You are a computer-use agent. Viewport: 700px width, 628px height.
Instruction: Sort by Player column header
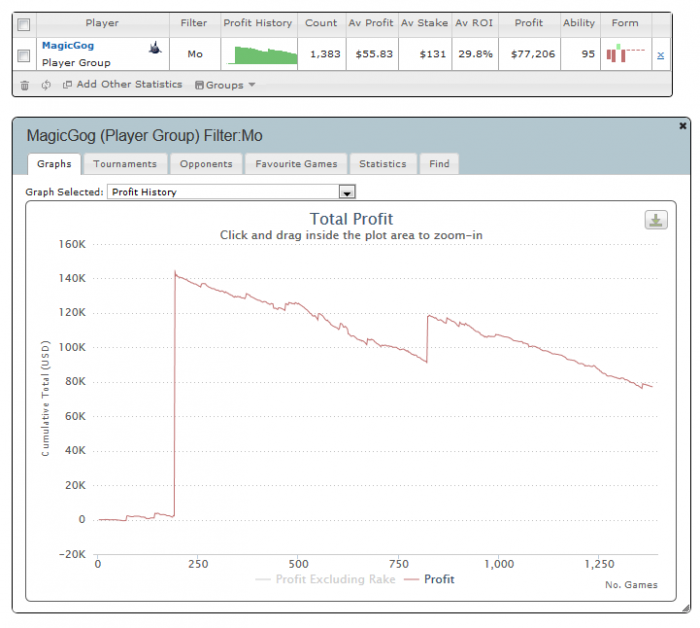[102, 23]
